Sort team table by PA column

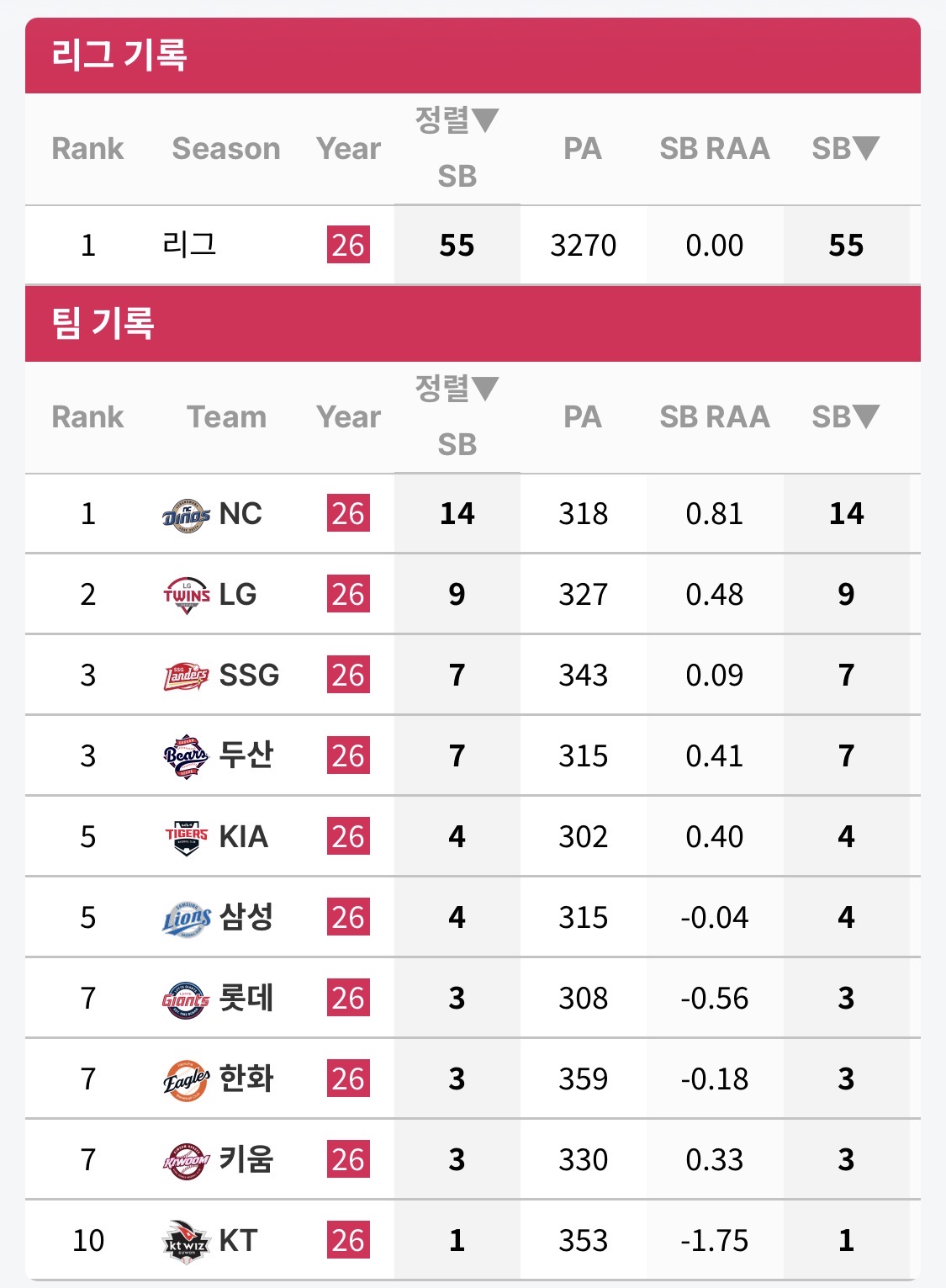pyautogui.click(x=582, y=416)
